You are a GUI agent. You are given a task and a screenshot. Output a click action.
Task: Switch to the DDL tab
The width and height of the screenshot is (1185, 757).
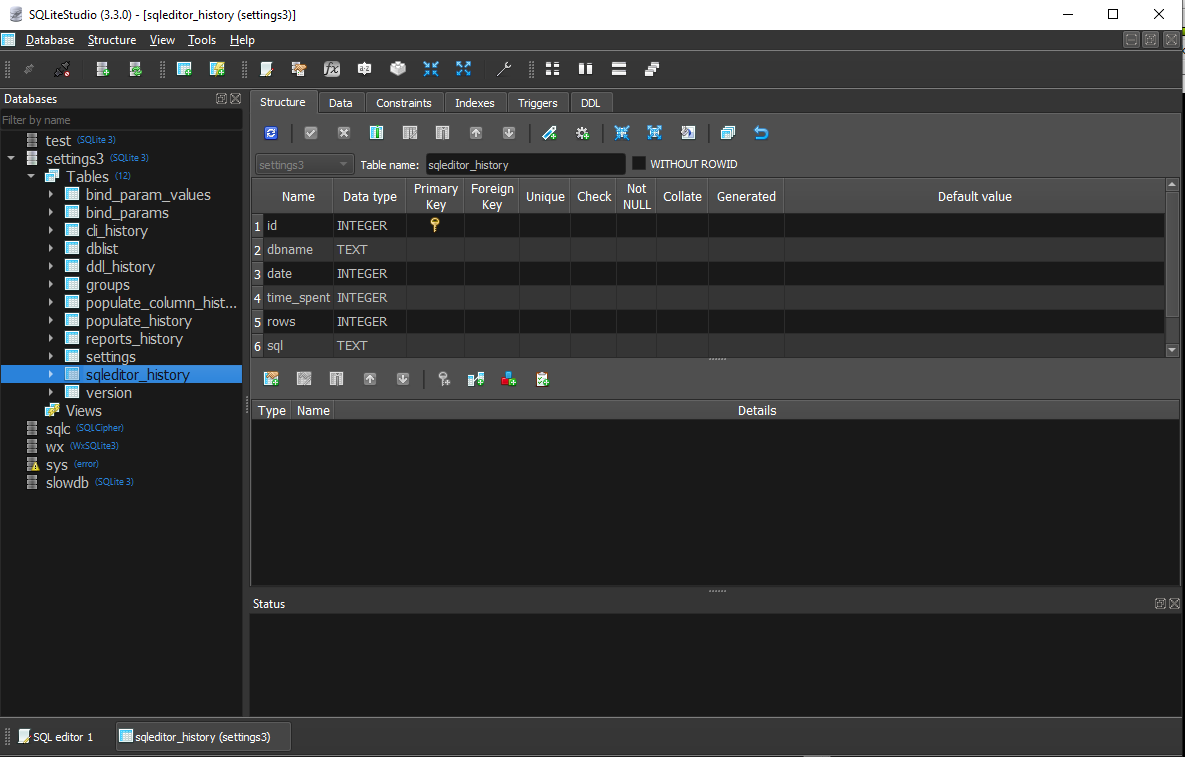tap(591, 103)
